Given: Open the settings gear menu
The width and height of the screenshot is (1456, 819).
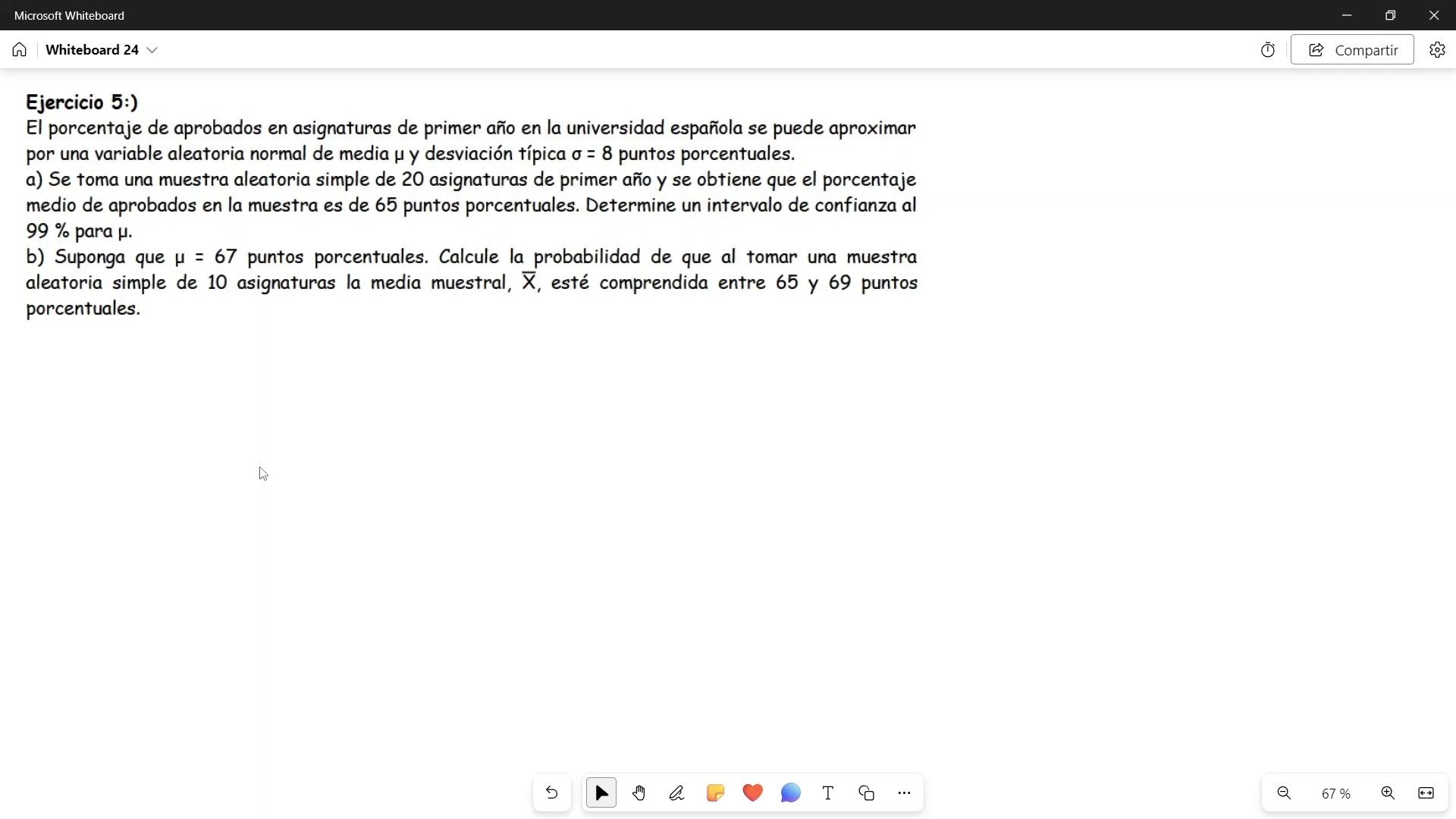Looking at the screenshot, I should click(x=1437, y=50).
